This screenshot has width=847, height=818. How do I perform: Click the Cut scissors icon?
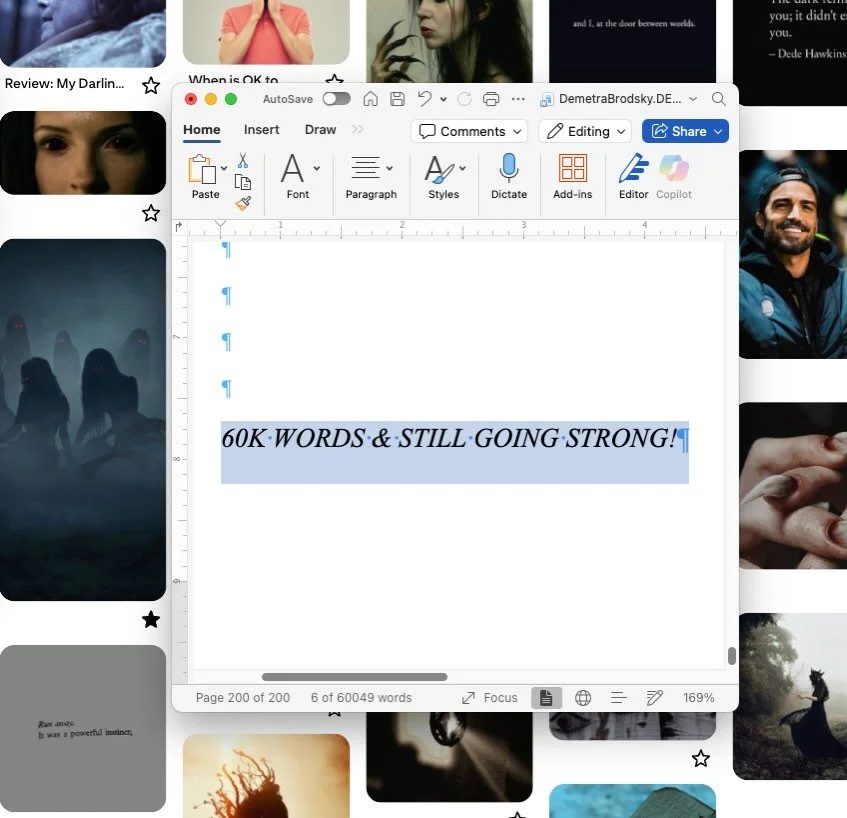(x=243, y=160)
